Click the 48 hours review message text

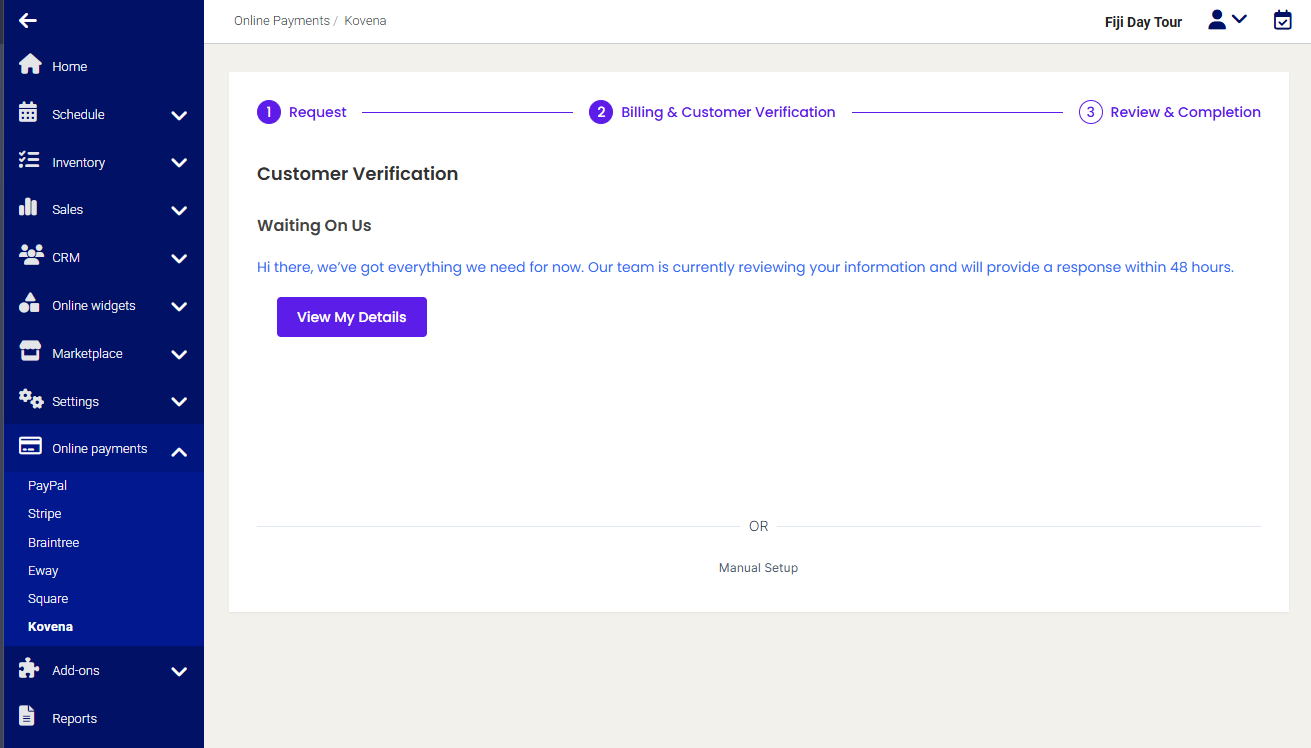click(x=745, y=267)
